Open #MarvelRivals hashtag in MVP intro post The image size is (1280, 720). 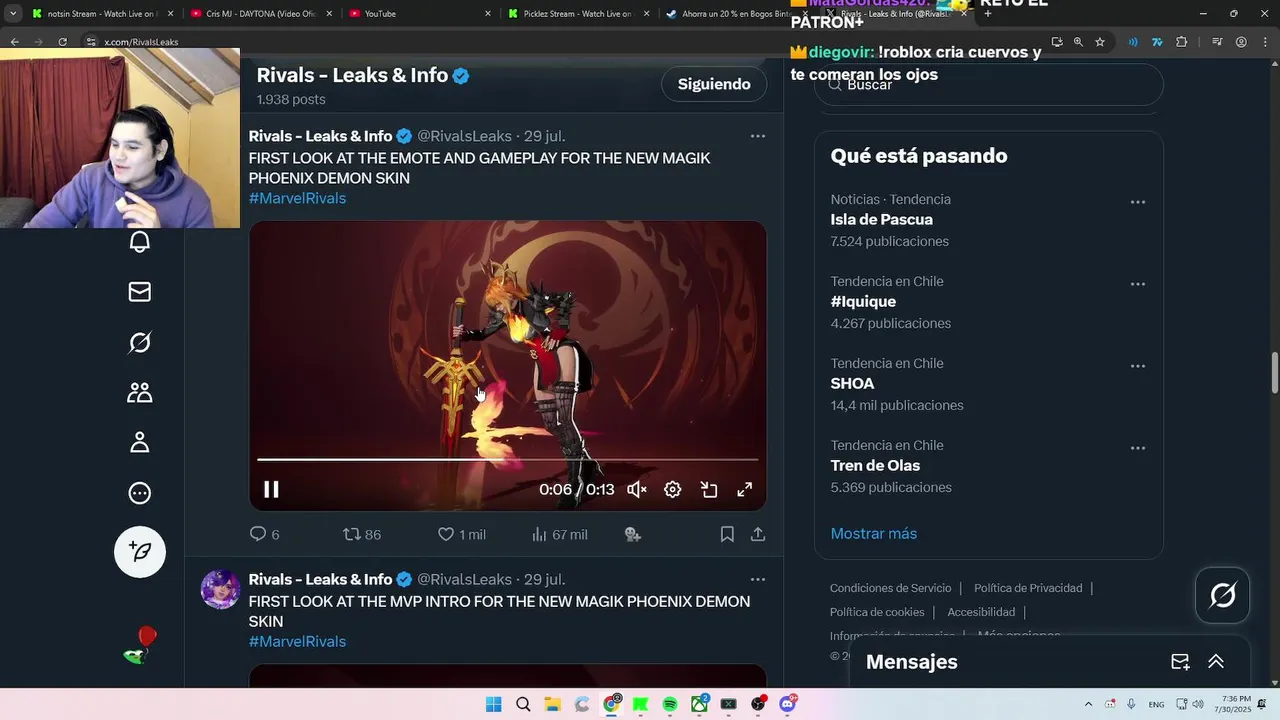point(297,641)
